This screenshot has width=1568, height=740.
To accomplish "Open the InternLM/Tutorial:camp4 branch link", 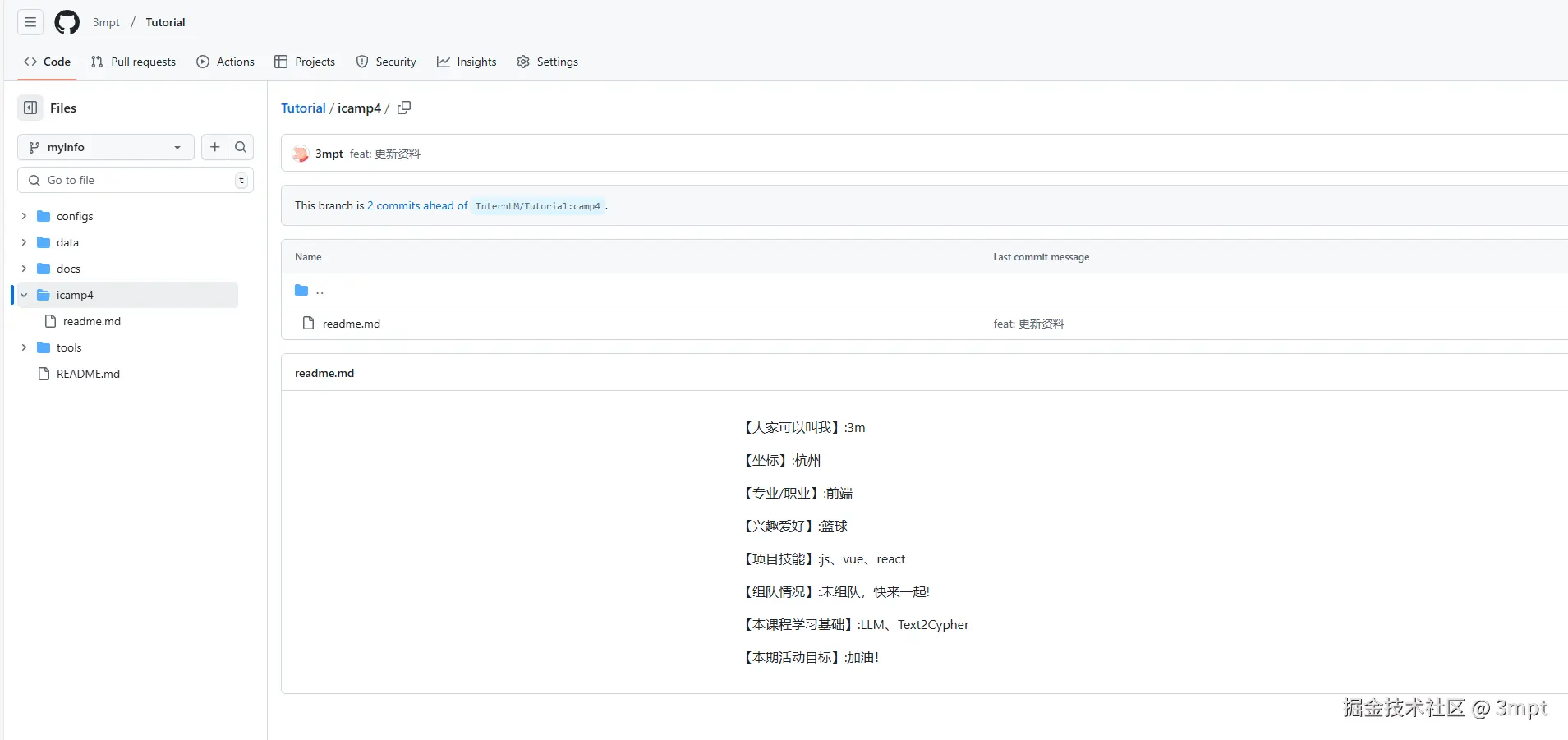I will point(538,206).
